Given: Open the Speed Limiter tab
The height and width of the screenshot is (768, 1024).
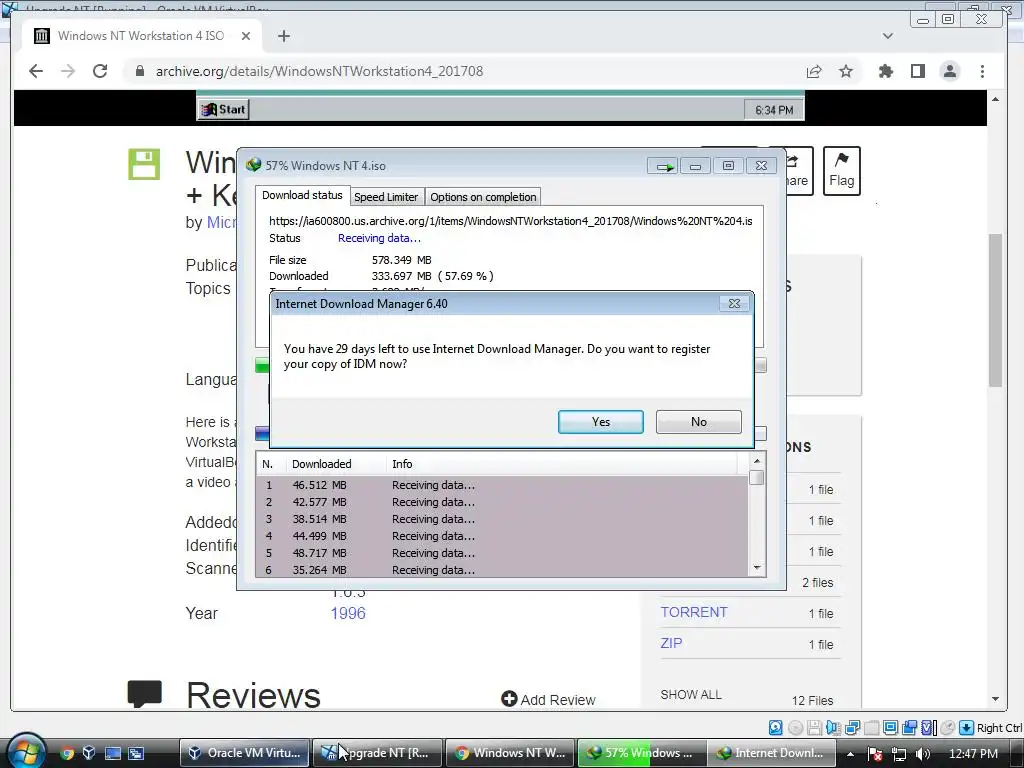Looking at the screenshot, I should tap(386, 197).
